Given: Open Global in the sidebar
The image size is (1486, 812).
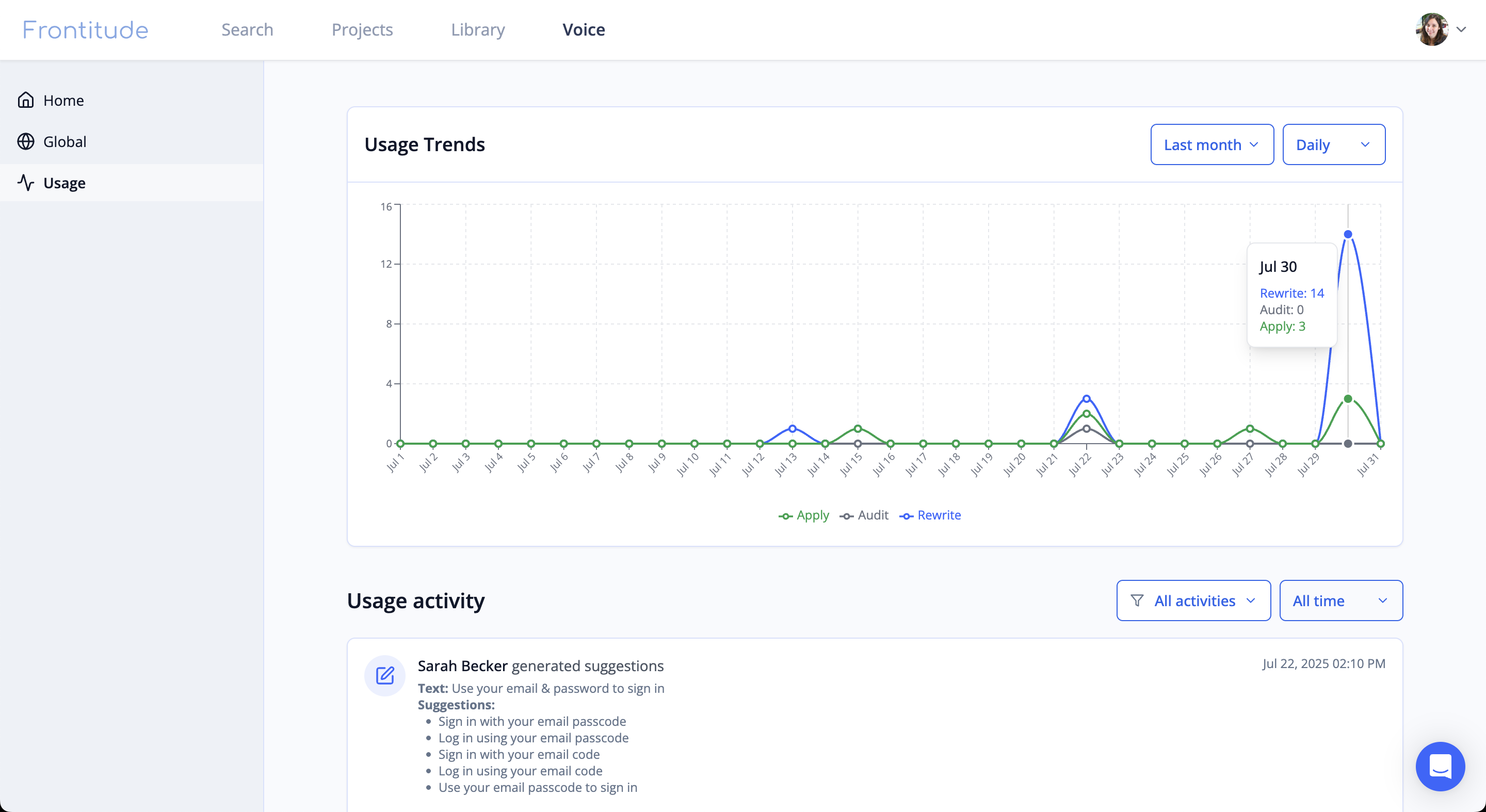Looking at the screenshot, I should [x=132, y=142].
